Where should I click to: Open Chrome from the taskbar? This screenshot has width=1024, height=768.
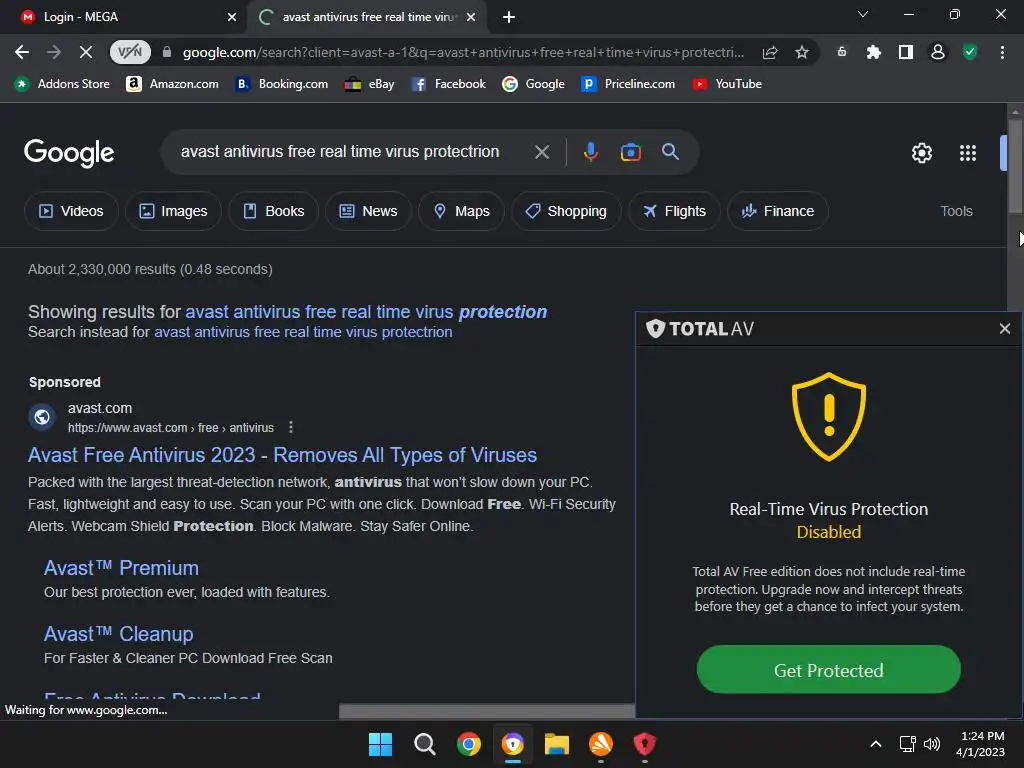click(469, 744)
